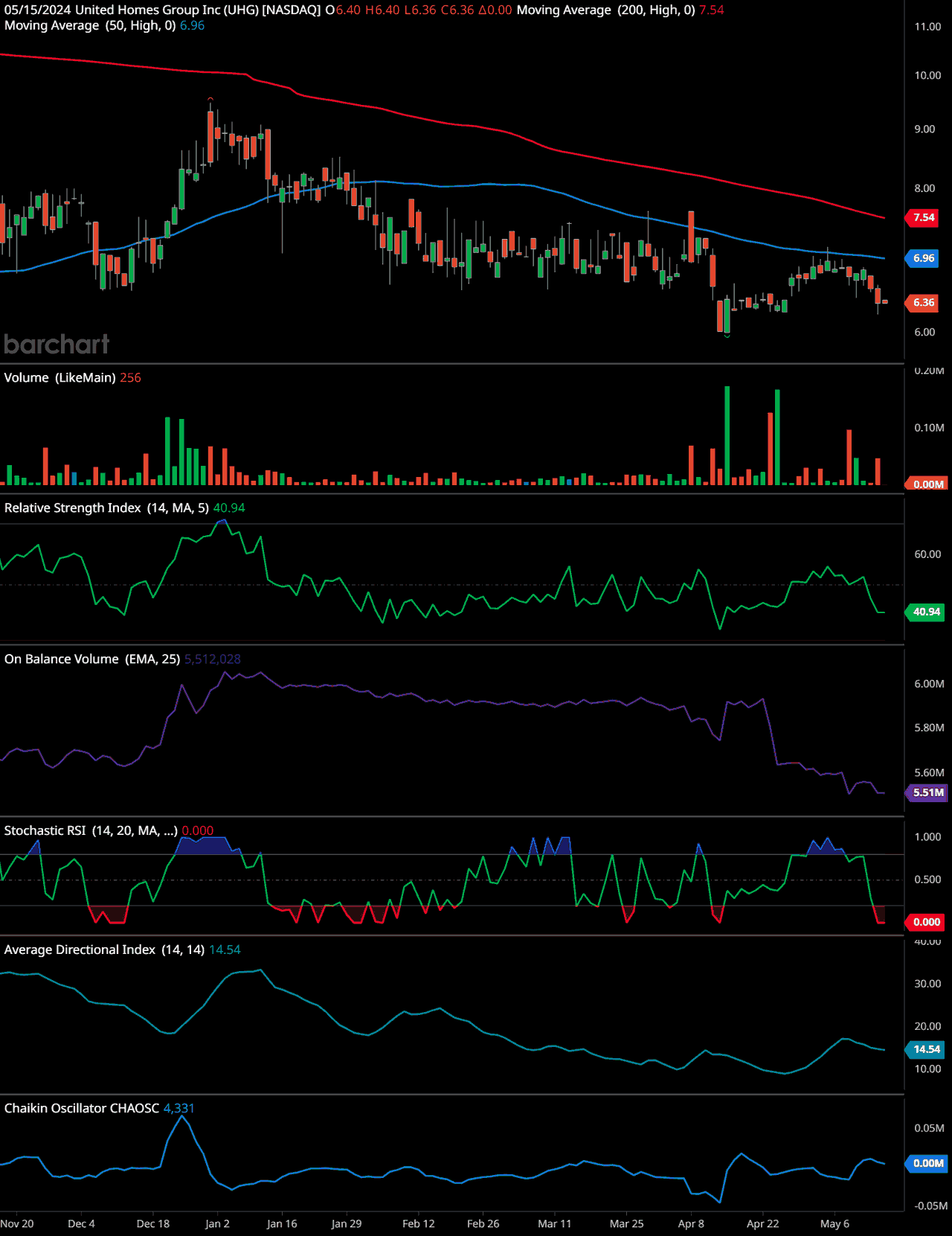
Task: Click the 20.00 ADX axis label
Action: click(927, 1026)
